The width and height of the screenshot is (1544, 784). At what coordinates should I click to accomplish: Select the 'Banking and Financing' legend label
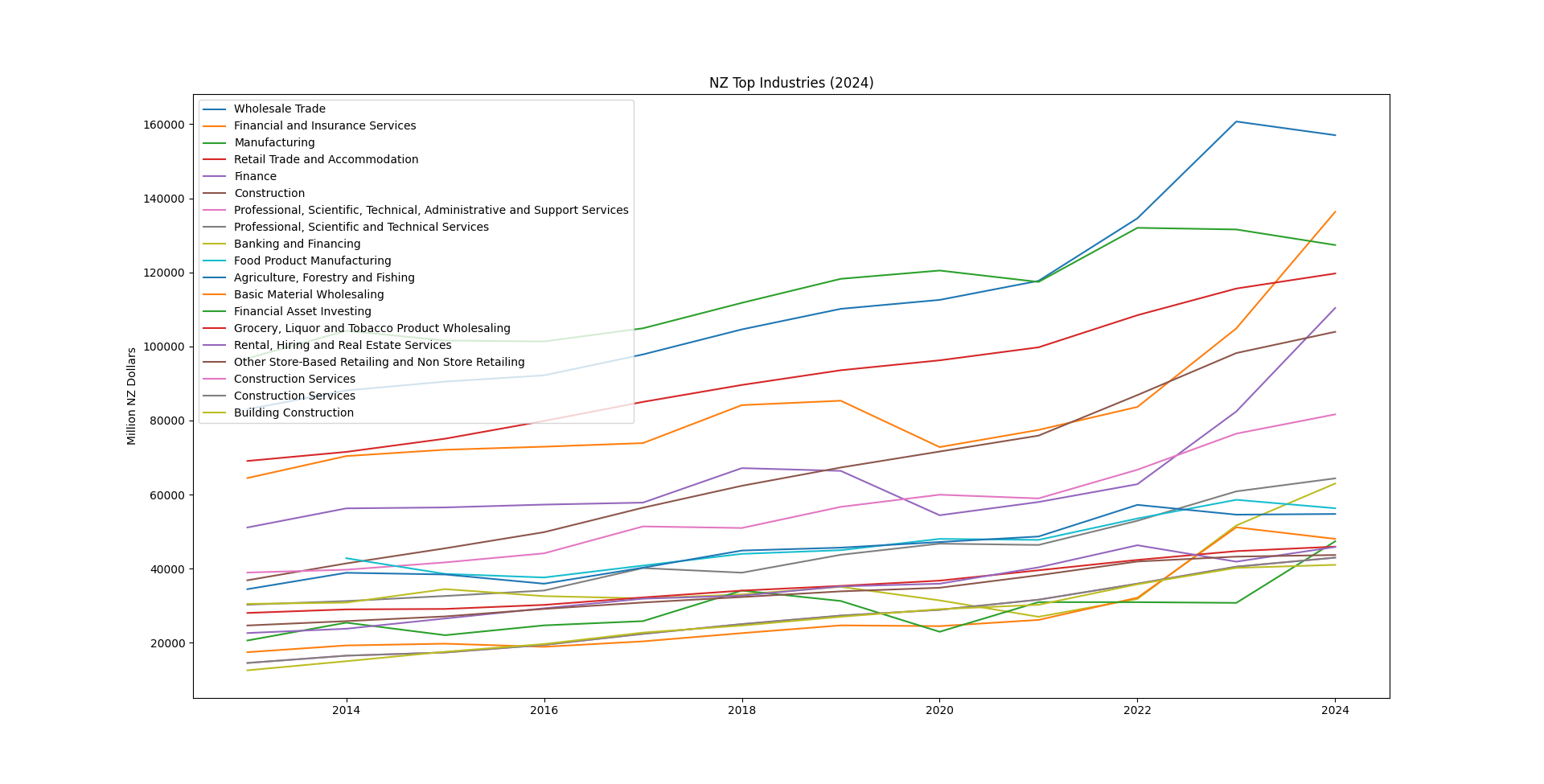(x=297, y=244)
